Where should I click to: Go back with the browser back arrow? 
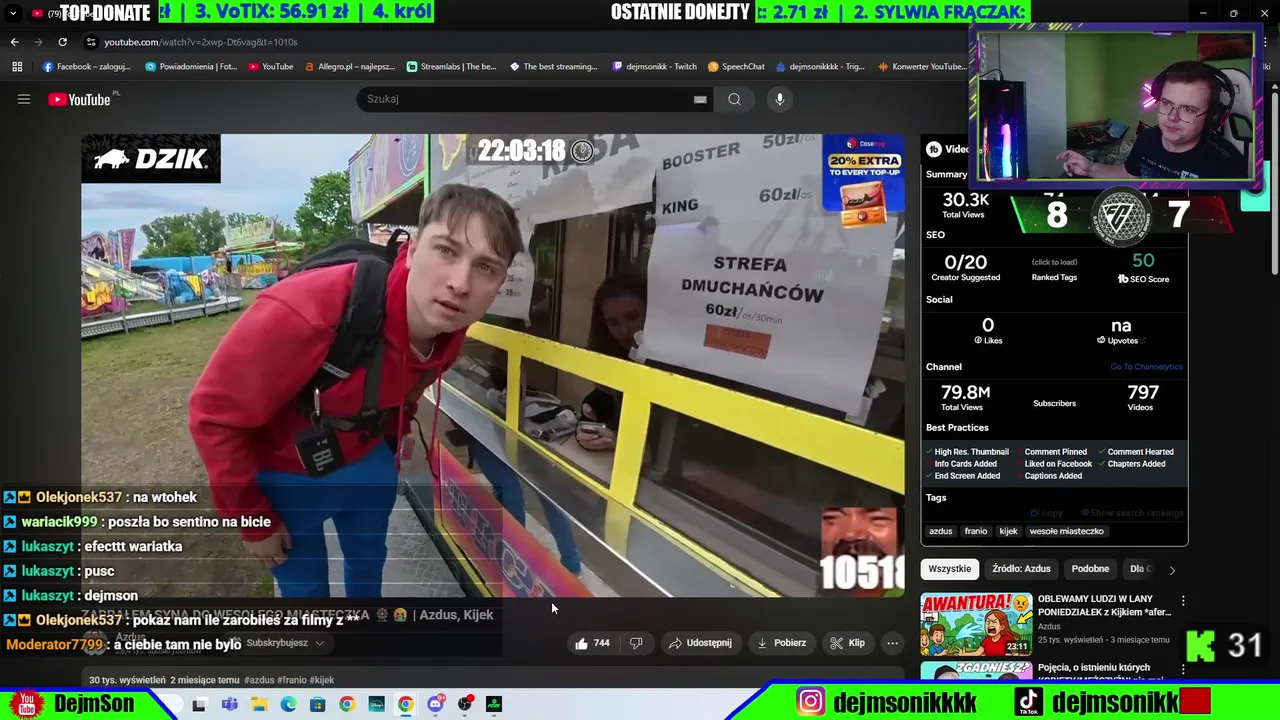14,42
